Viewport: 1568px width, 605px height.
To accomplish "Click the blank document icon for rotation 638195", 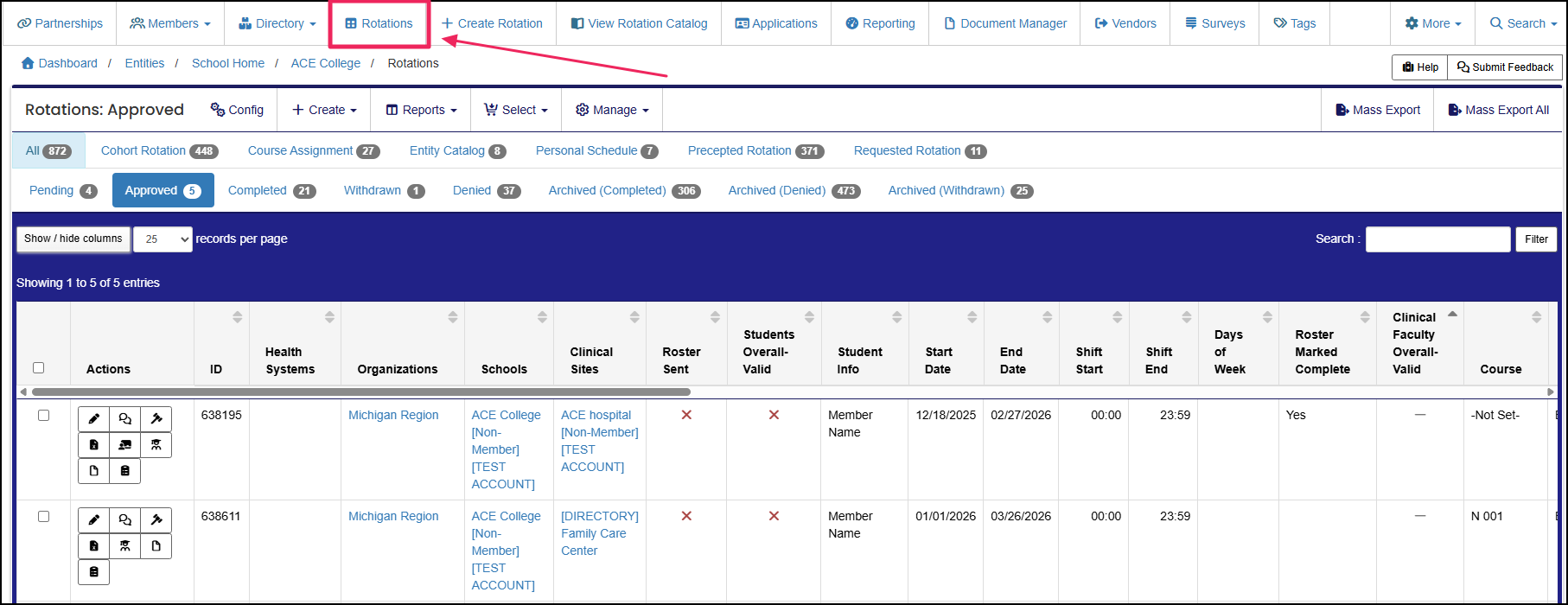I will (x=93, y=471).
